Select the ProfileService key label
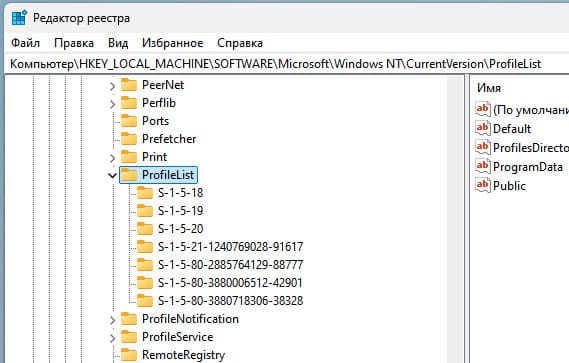This screenshot has height=363, width=569. 177,337
